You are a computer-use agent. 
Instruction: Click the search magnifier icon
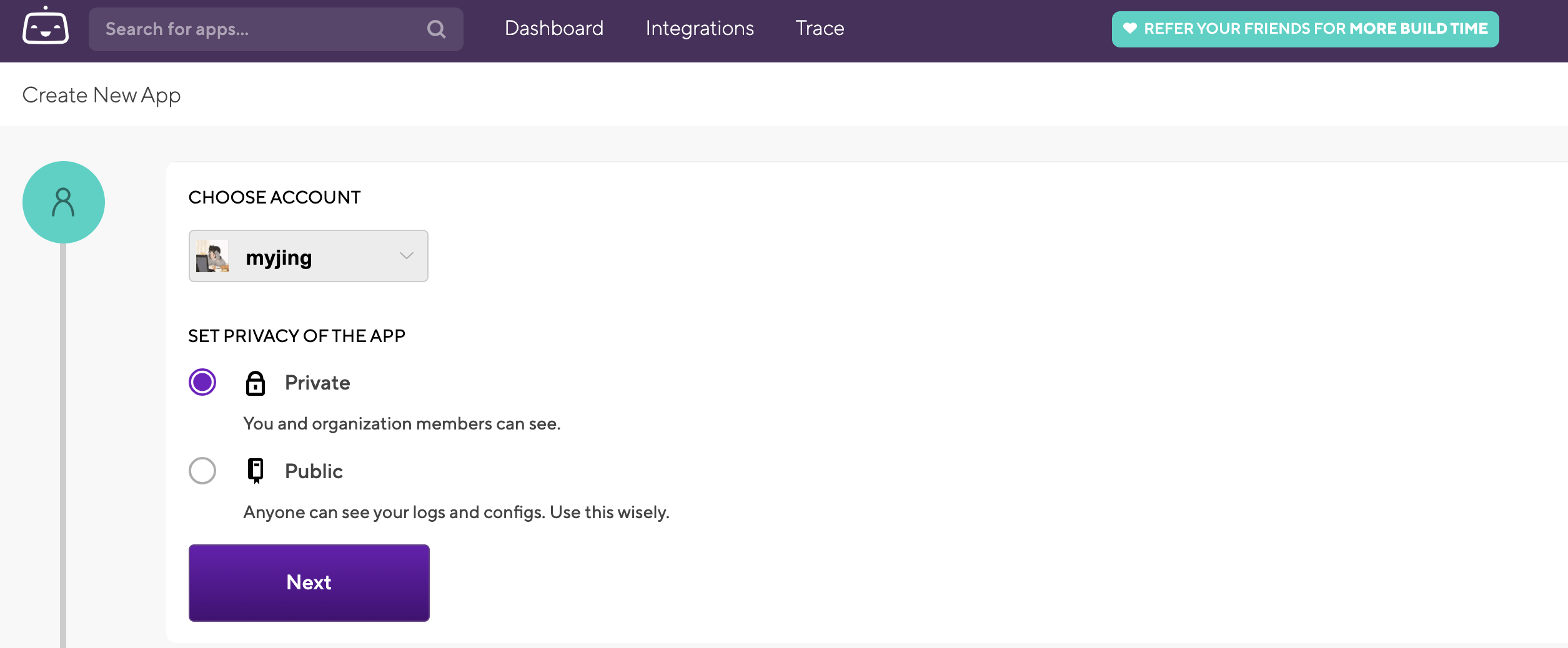click(436, 29)
